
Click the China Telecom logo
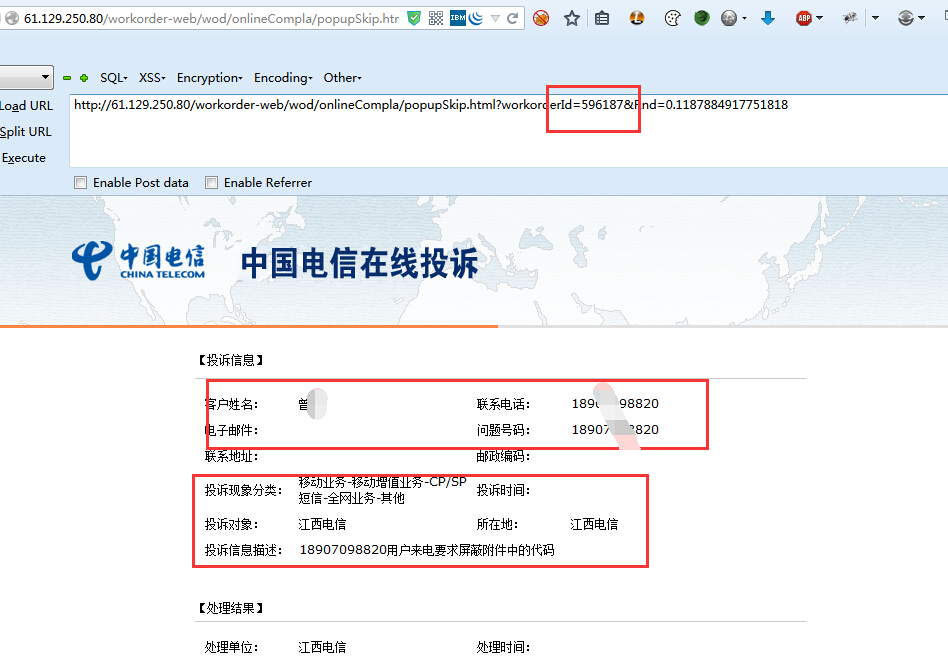138,261
